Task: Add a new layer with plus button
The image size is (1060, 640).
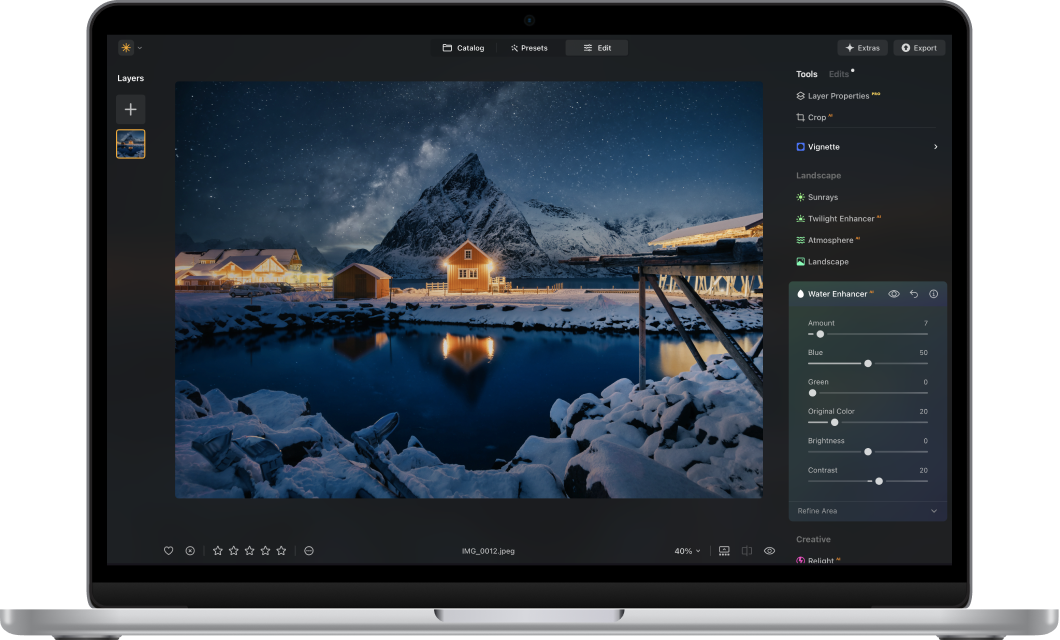Action: [x=130, y=109]
